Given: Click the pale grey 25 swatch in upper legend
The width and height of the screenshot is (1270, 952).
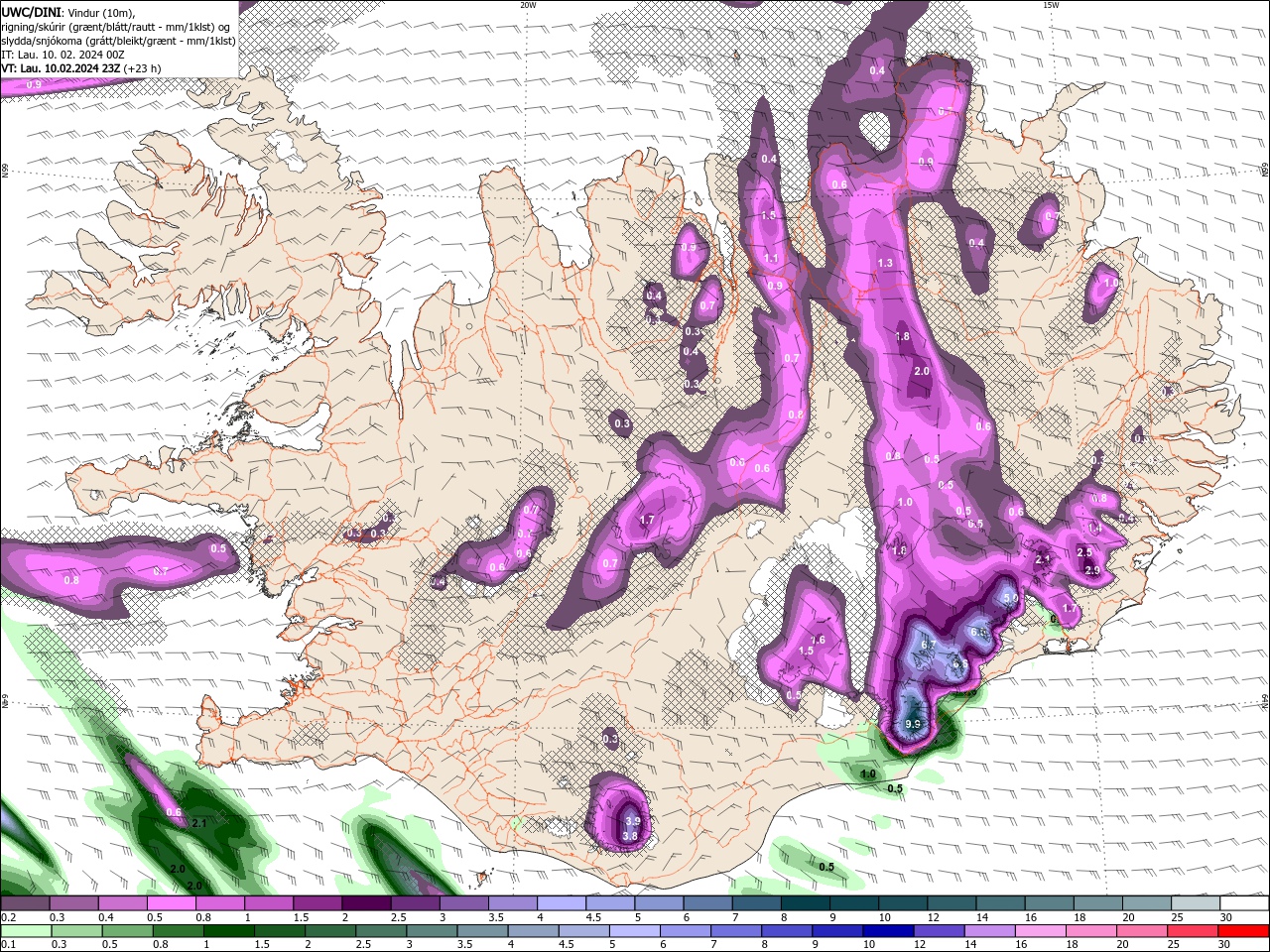Looking at the screenshot, I should click(1196, 903).
